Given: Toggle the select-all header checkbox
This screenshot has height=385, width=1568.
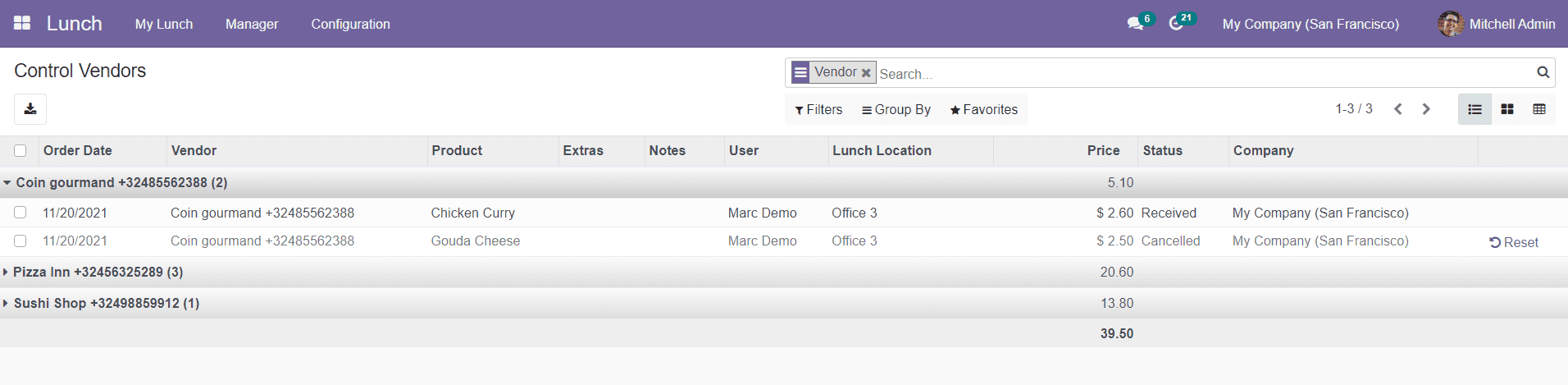Looking at the screenshot, I should [x=21, y=150].
